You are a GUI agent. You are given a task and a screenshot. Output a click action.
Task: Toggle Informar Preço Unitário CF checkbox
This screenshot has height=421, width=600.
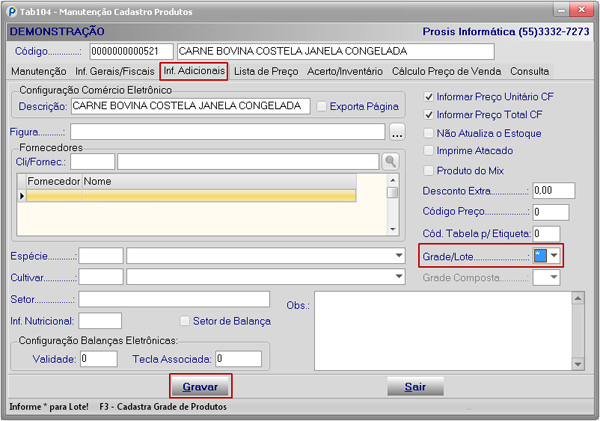pyautogui.click(x=429, y=97)
